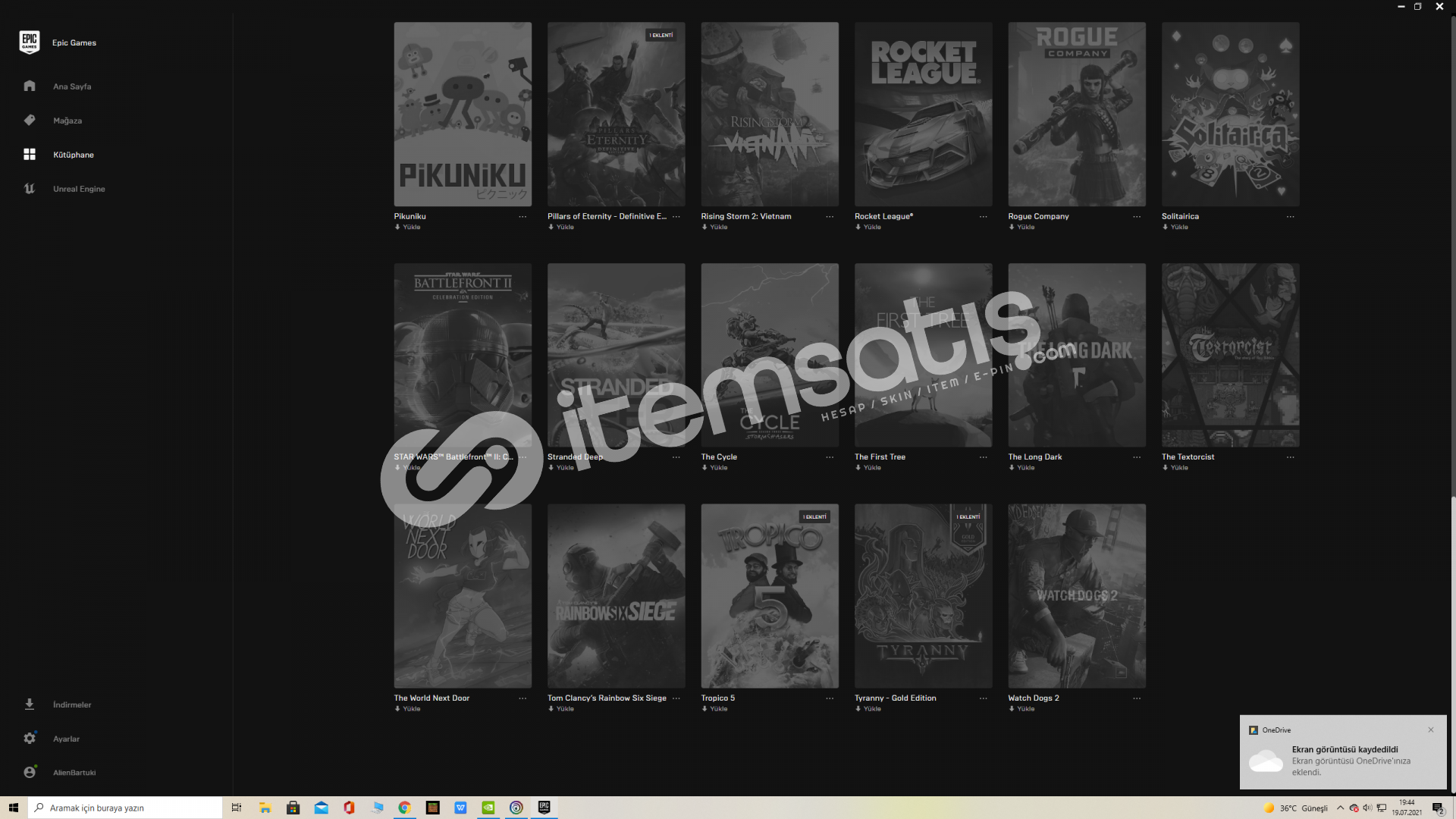Image resolution: width=1456 pixels, height=819 pixels.
Task: Open Rocket League three-dot options menu
Action: pos(984,217)
